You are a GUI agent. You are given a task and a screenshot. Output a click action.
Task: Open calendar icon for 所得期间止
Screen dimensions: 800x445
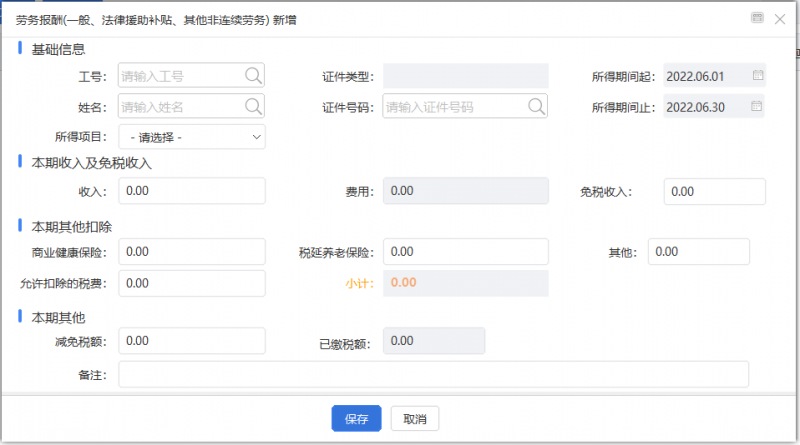coord(757,106)
